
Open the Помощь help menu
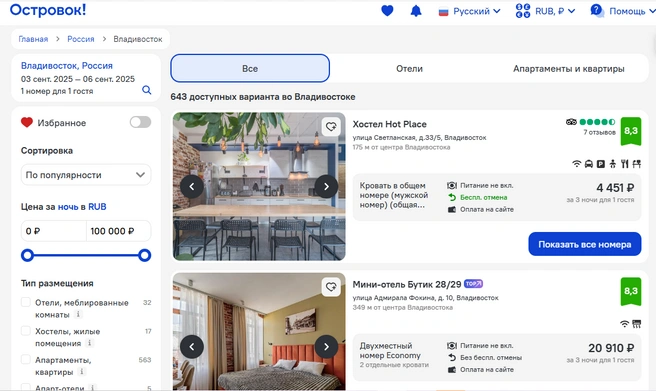click(x=632, y=11)
